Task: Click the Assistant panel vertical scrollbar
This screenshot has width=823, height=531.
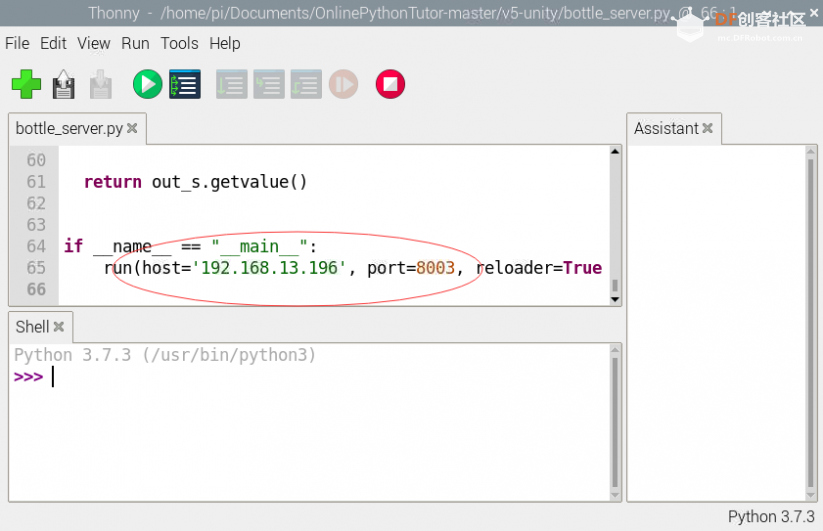Action: 811,323
